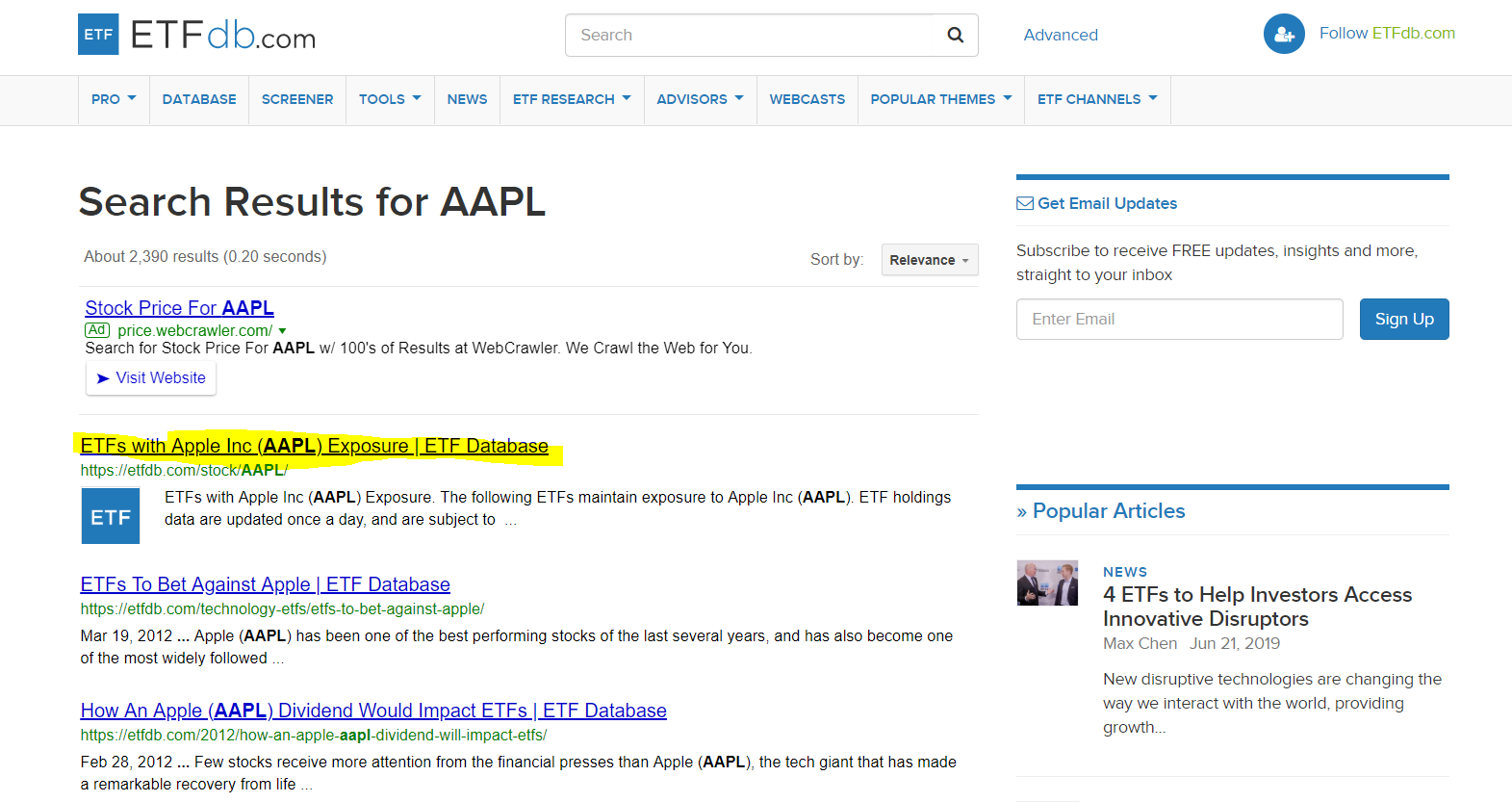Open the POPULAR THEMES dropdown
Image resolution: width=1512 pixels, height=802 pixels.
pos(941,99)
